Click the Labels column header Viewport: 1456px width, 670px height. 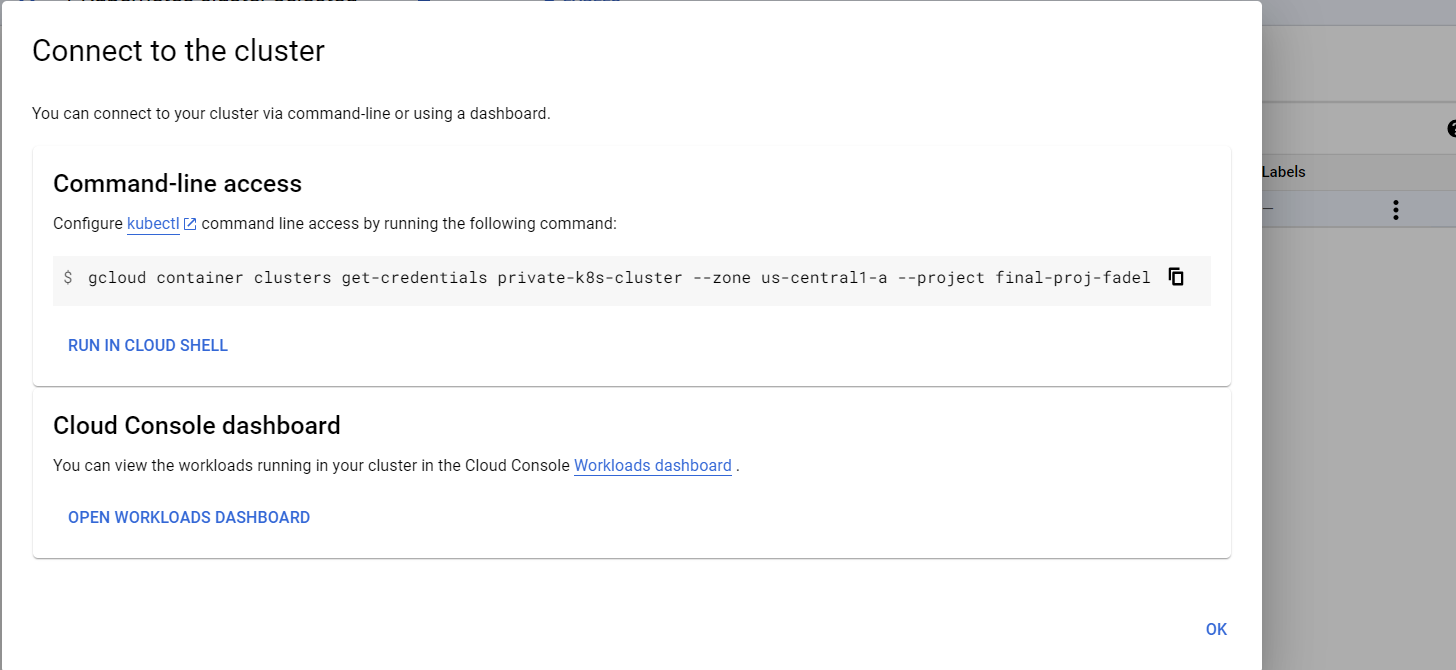click(1283, 171)
